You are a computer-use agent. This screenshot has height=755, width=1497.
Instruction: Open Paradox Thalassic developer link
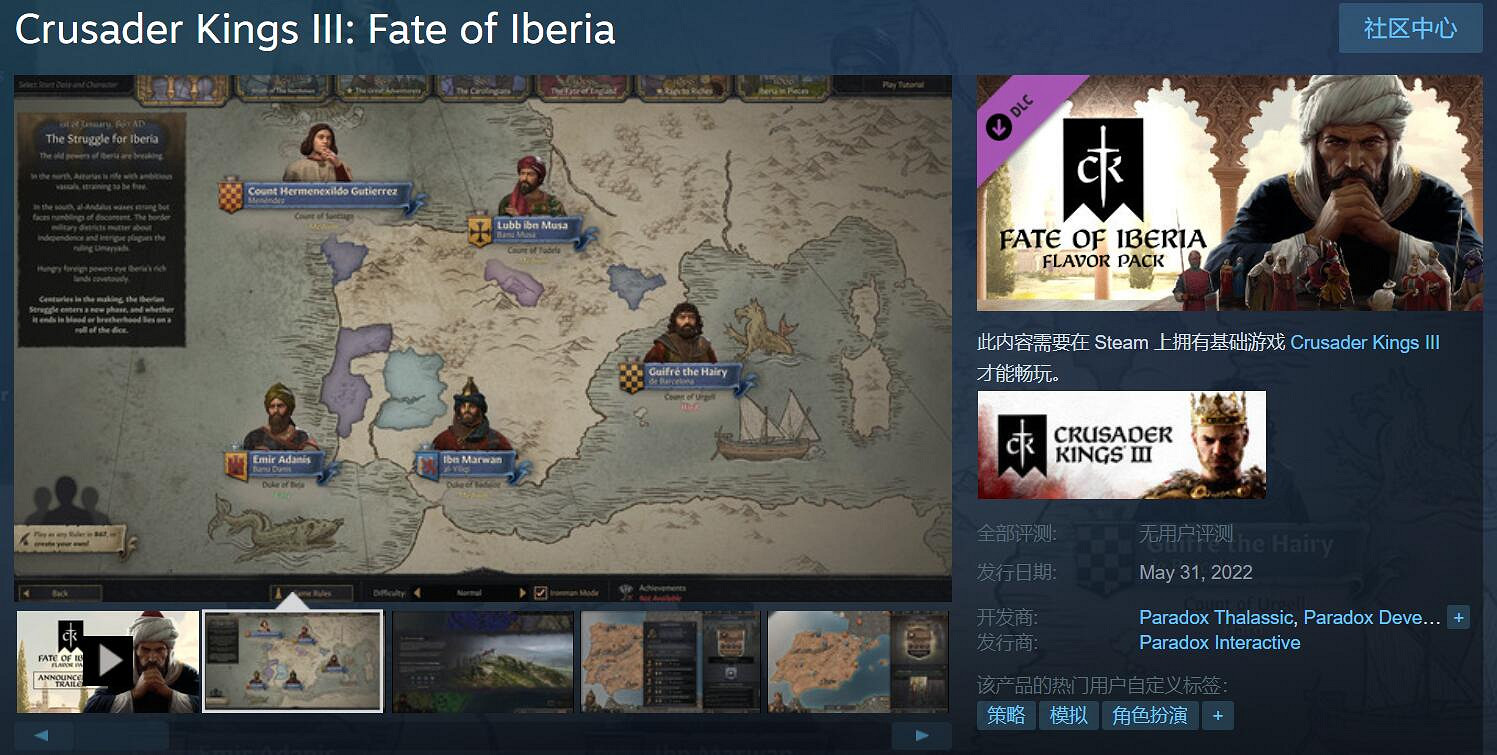(x=1216, y=618)
